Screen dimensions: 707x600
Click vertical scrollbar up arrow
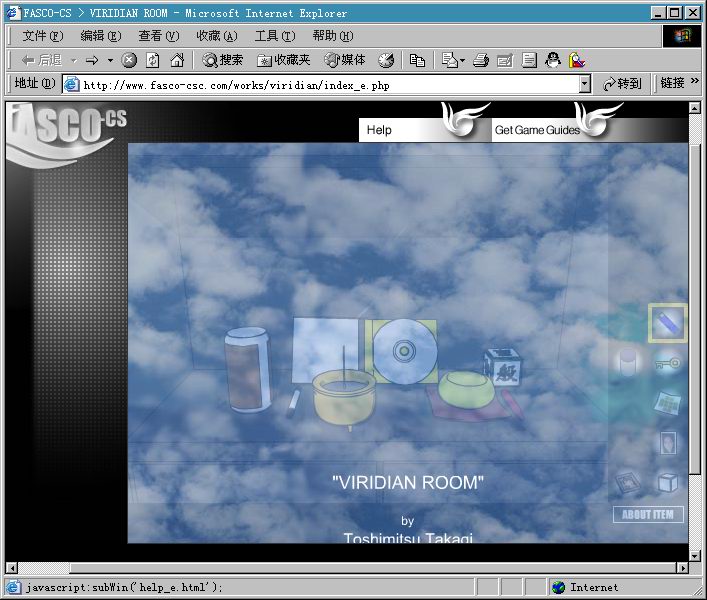(x=694, y=108)
